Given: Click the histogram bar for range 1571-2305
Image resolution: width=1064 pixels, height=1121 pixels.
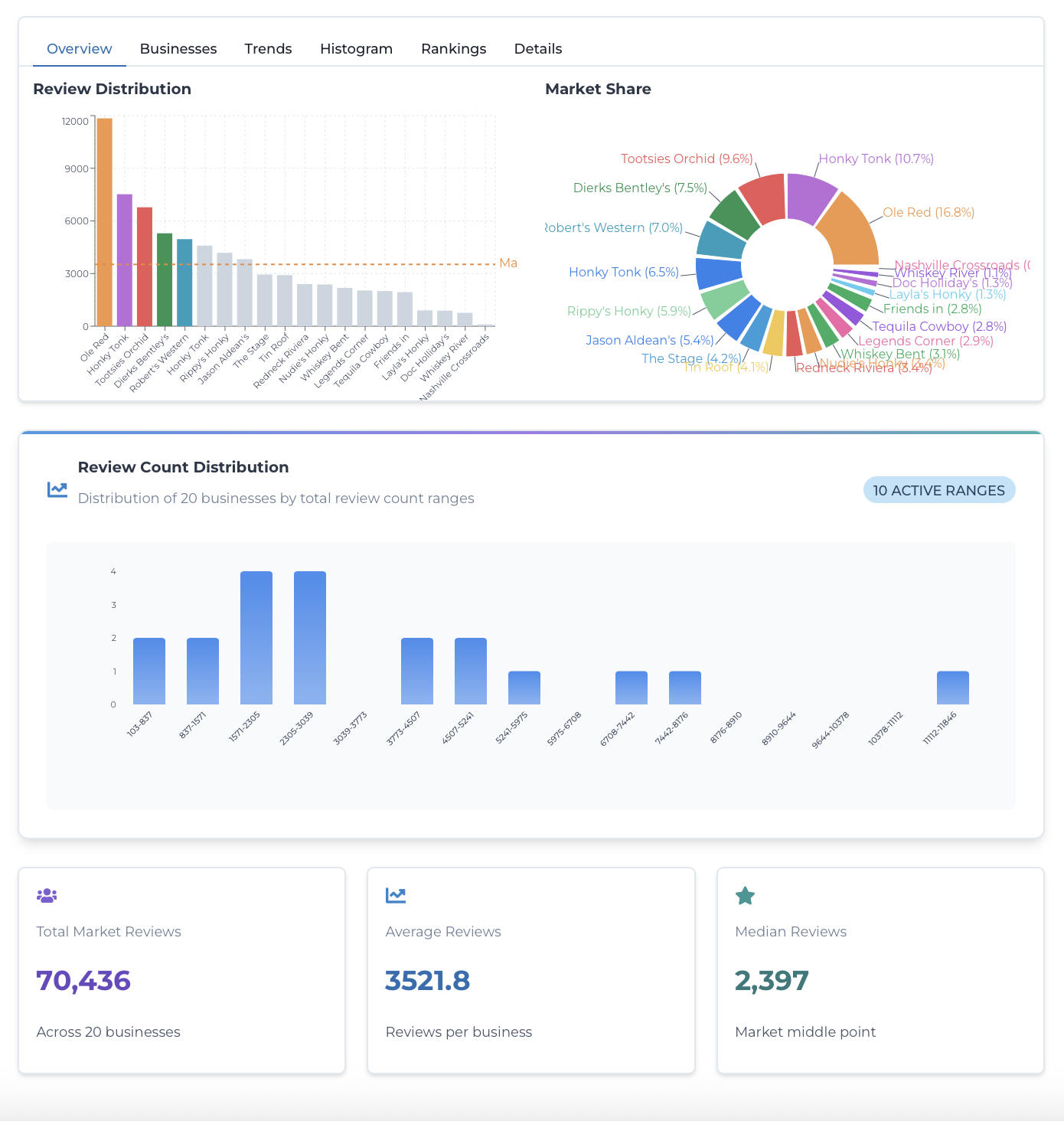Looking at the screenshot, I should [256, 638].
